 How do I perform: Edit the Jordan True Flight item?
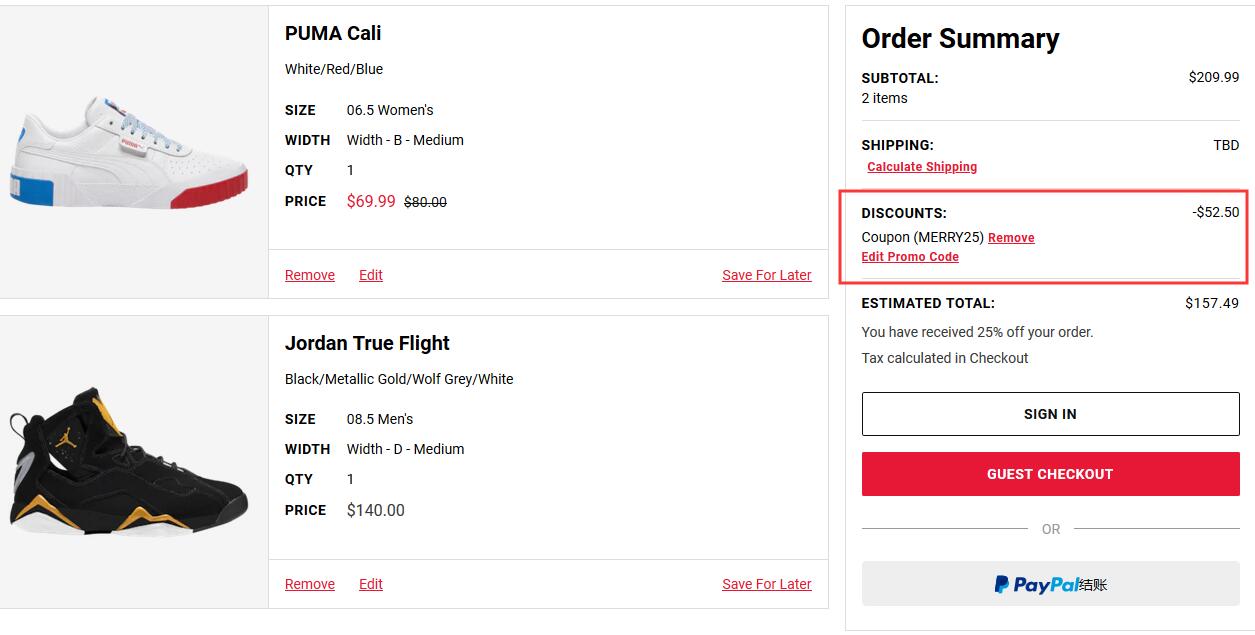[x=371, y=584]
